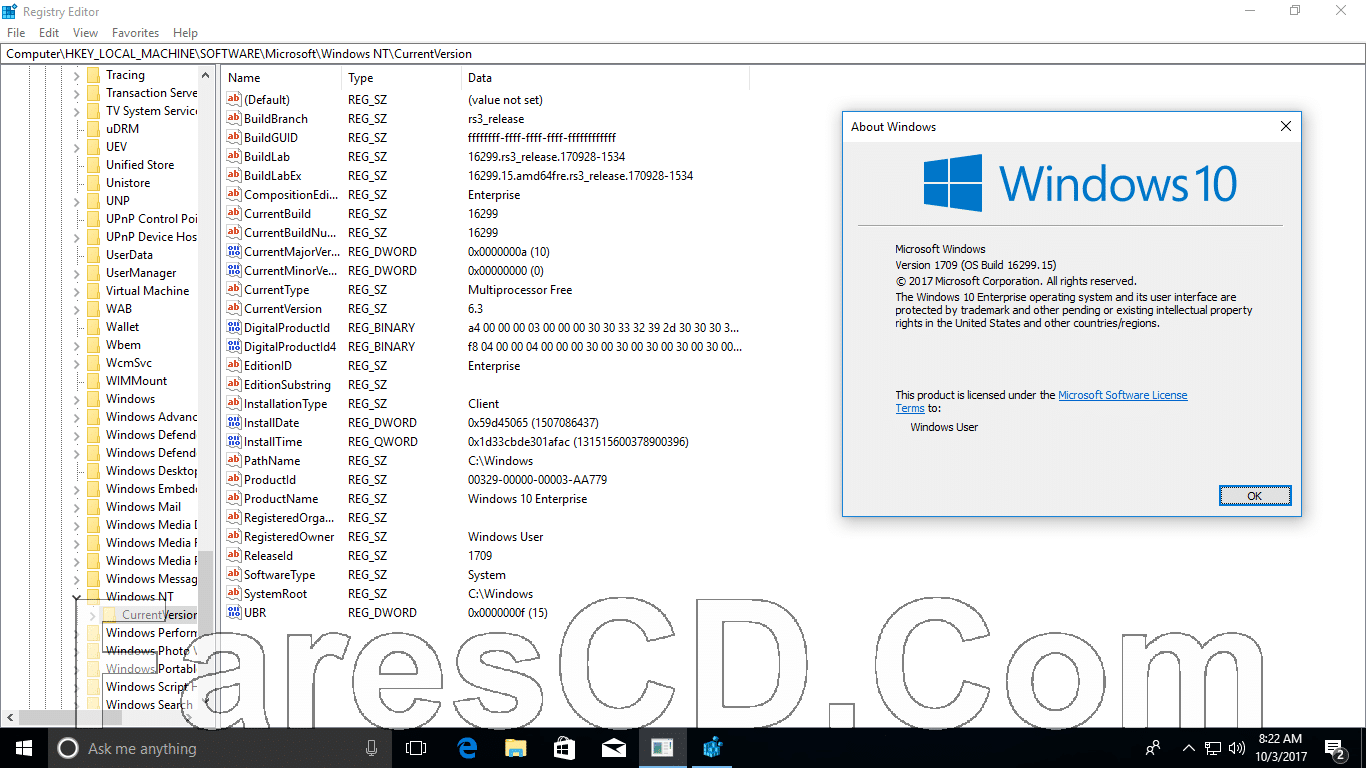Image resolution: width=1366 pixels, height=768 pixels.
Task: Click the EditionID string value icon
Action: (x=234, y=366)
